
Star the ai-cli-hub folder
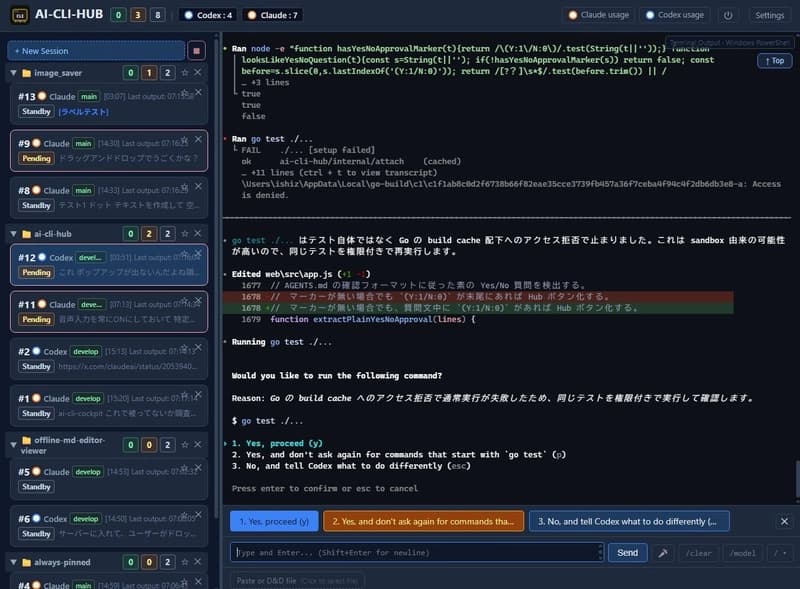pos(185,234)
